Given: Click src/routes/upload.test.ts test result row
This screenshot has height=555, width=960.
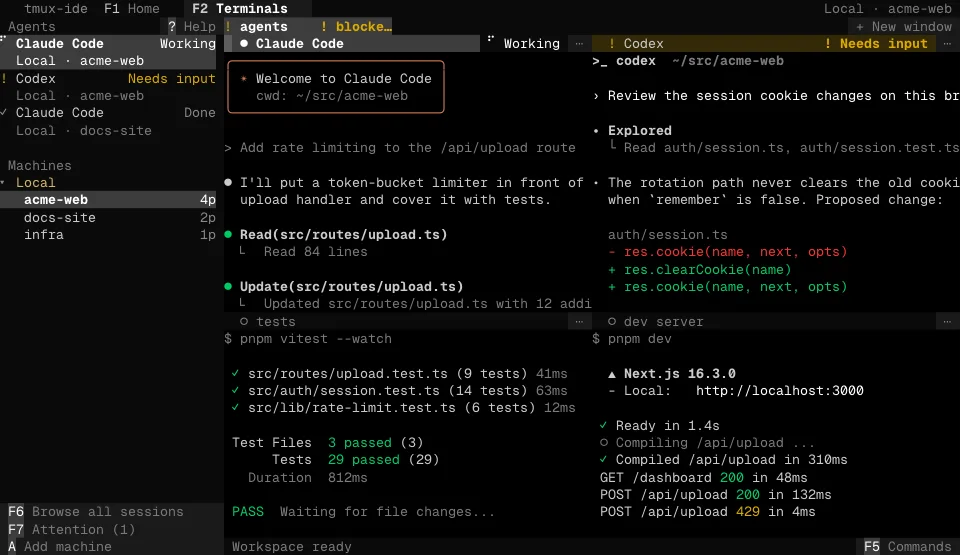Looking at the screenshot, I should 399,374.
